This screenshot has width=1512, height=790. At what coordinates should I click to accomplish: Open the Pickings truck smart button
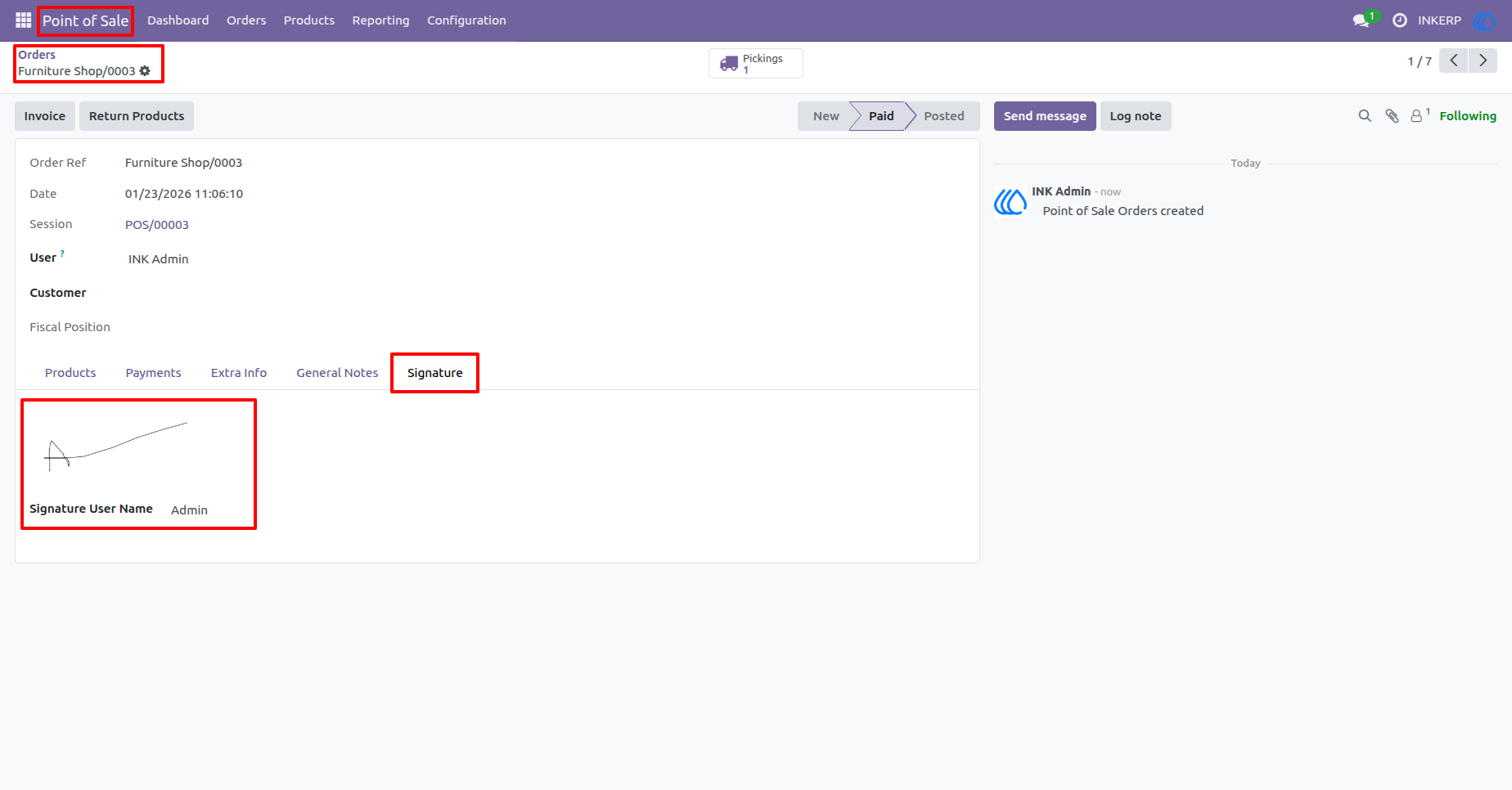coord(755,64)
